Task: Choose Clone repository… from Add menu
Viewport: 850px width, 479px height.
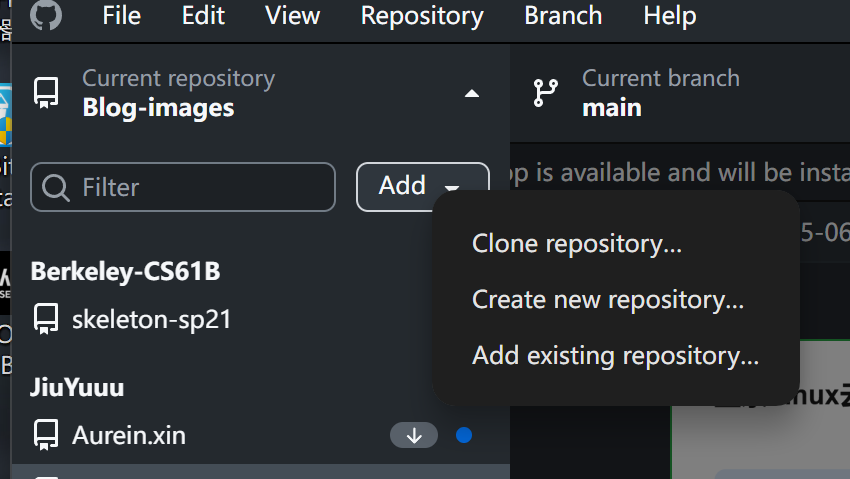Action: [x=577, y=244]
